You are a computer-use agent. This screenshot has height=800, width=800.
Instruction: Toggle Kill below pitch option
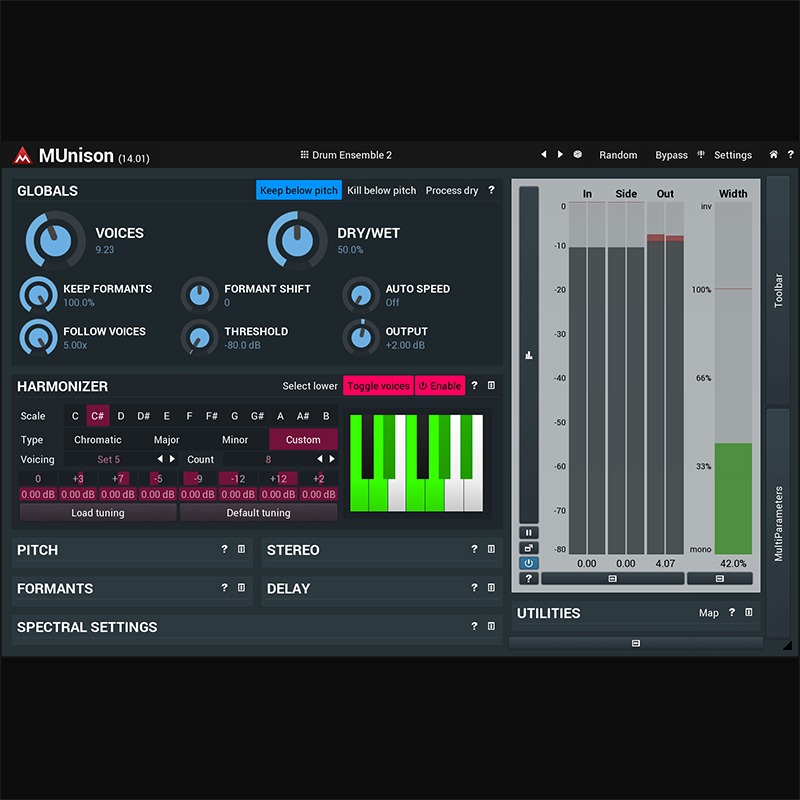382,190
